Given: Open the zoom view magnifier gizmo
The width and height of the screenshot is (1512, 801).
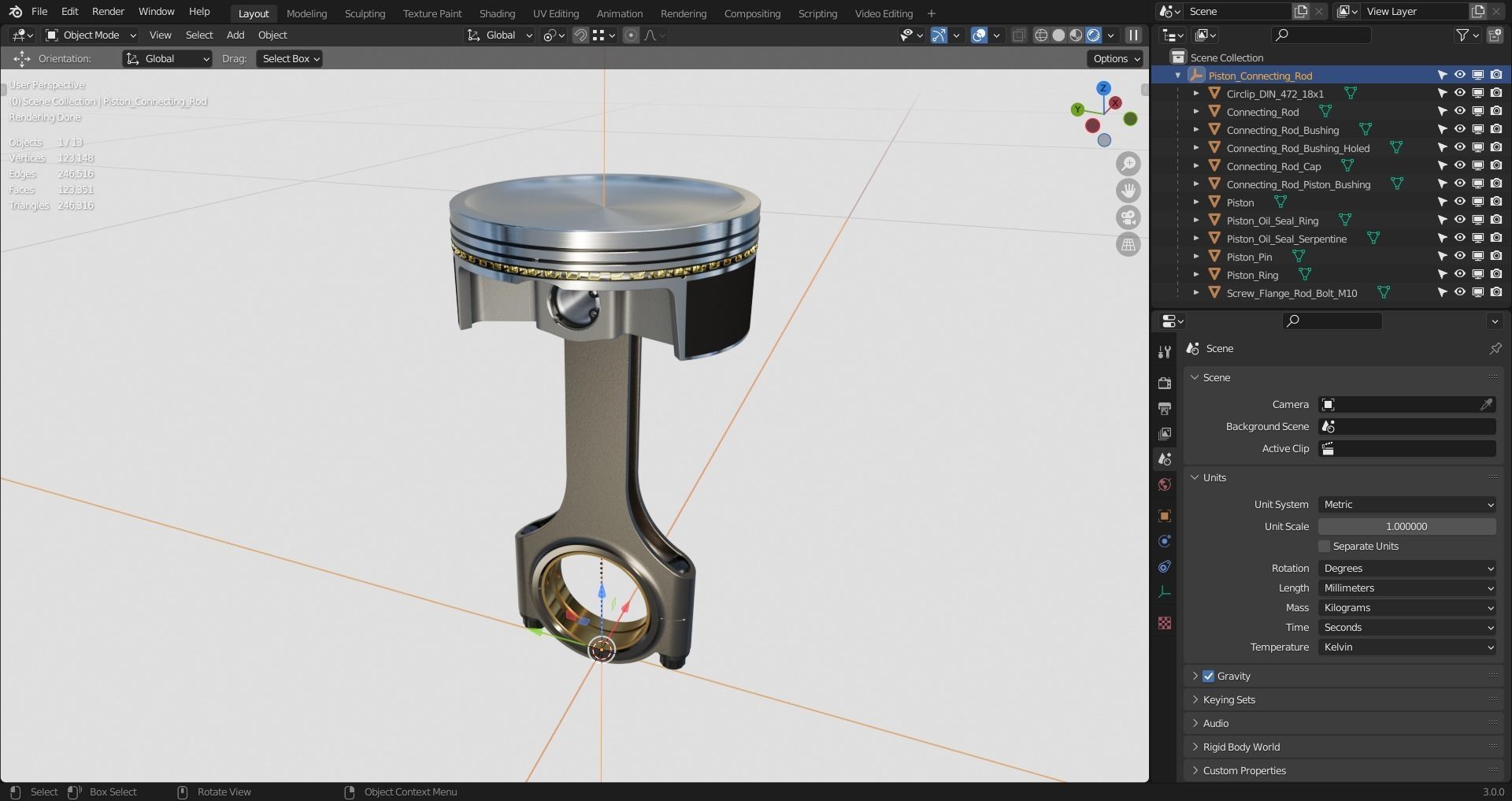Looking at the screenshot, I should click(x=1128, y=164).
